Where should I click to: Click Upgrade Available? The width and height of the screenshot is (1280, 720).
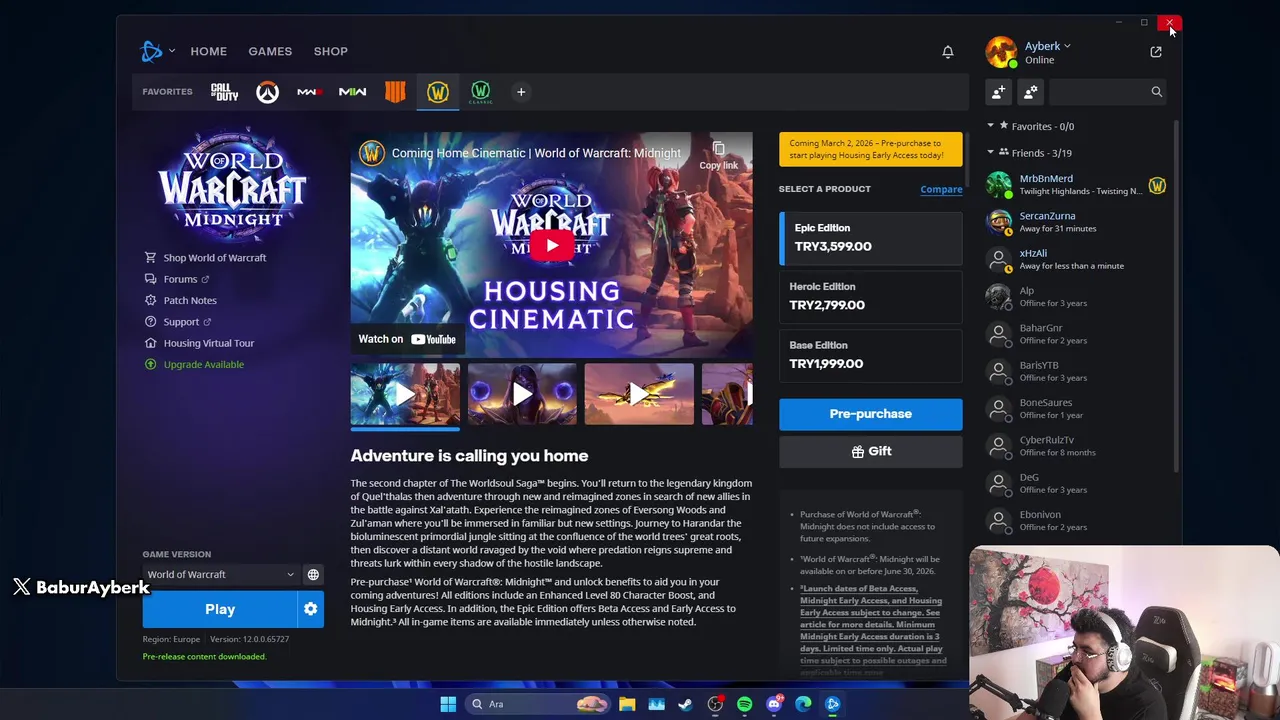(x=194, y=364)
